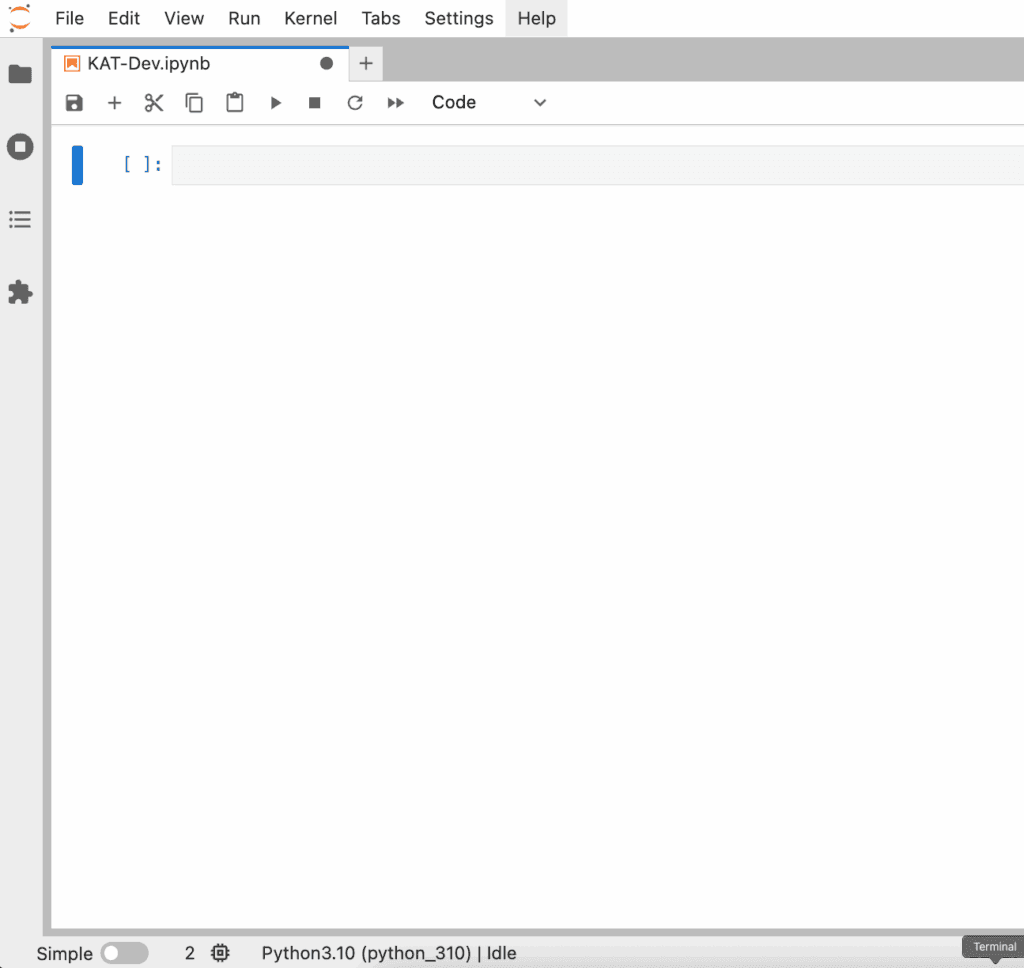Image resolution: width=1024 pixels, height=968 pixels.
Task: Open the table of contents panel
Action: 20,220
